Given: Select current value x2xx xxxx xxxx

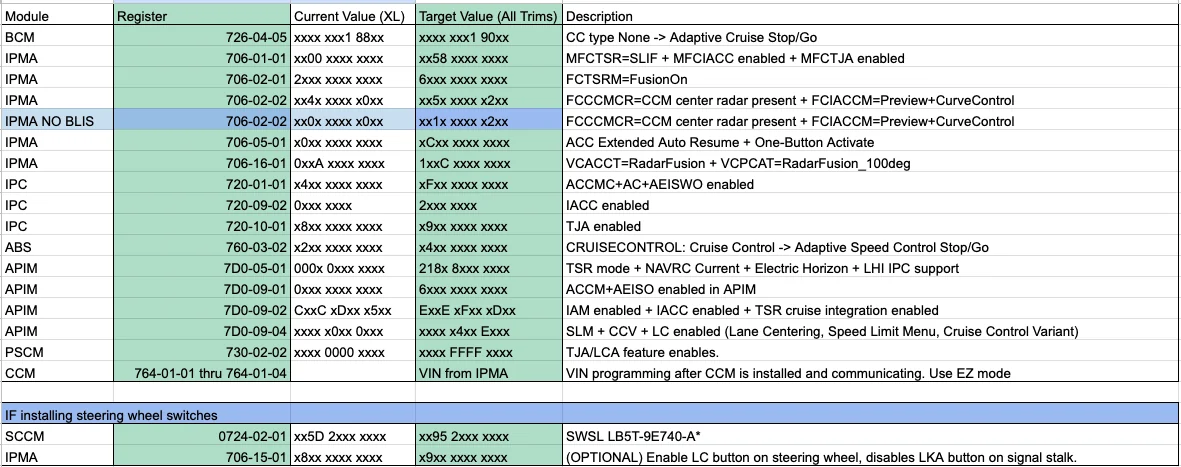Looking at the screenshot, I should 352,248.
